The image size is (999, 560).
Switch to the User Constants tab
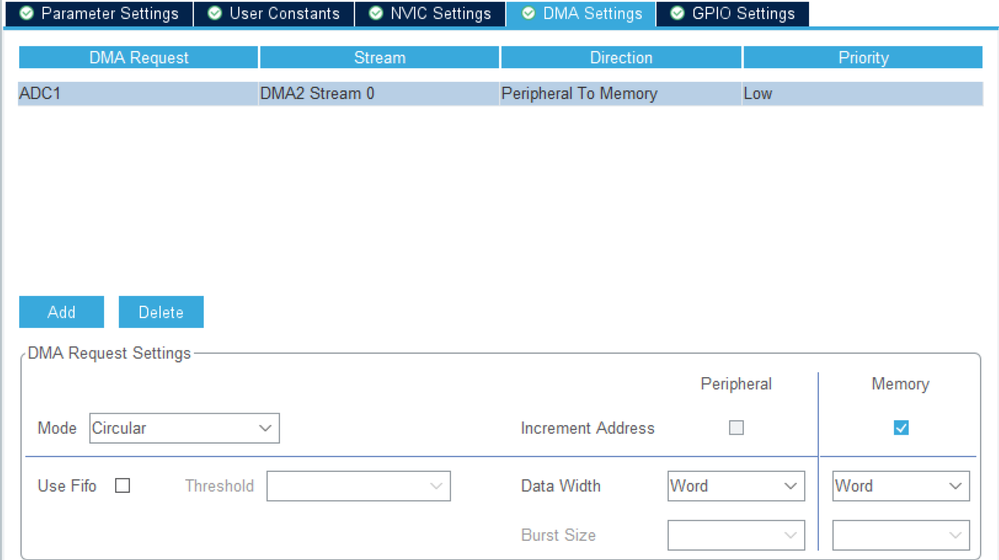pyautogui.click(x=274, y=13)
